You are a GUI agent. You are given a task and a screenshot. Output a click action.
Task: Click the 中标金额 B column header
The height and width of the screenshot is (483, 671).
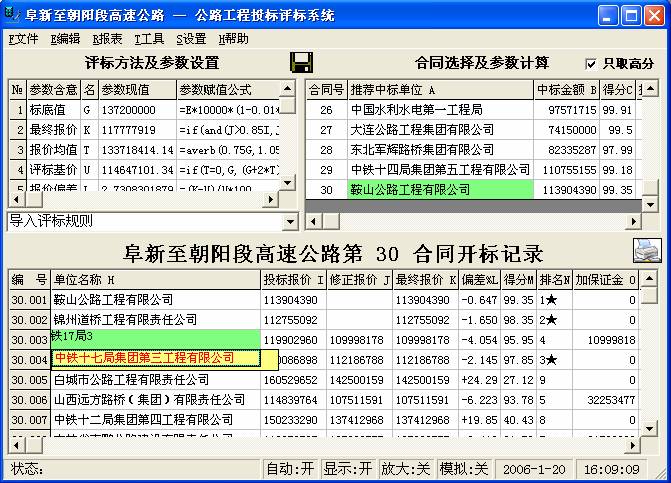pos(567,90)
